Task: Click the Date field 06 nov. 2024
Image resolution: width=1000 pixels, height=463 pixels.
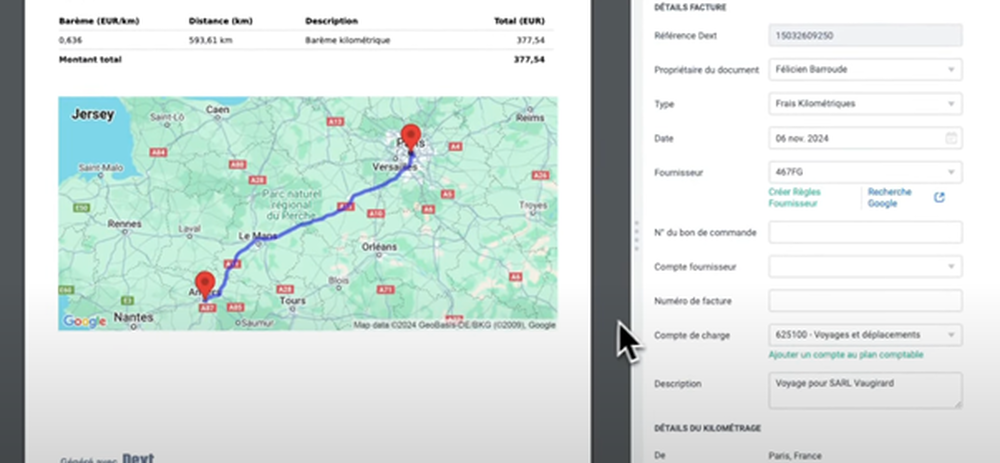Action: [865, 138]
